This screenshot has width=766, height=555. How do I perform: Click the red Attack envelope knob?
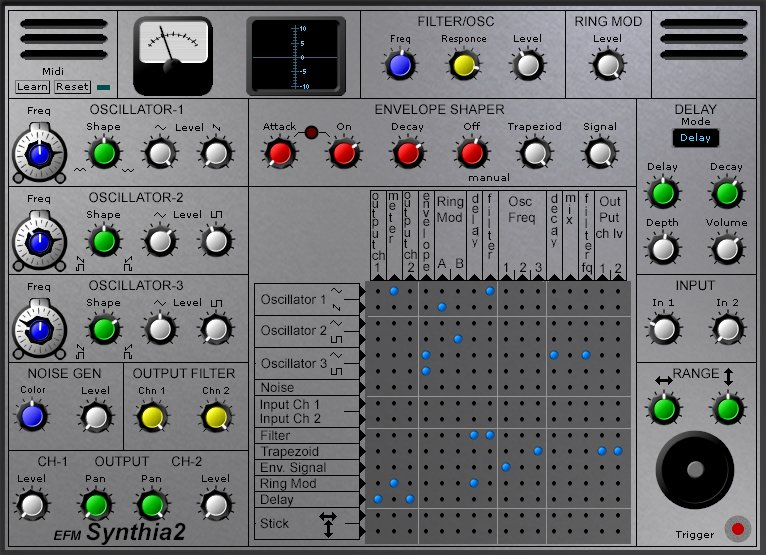tap(279, 153)
